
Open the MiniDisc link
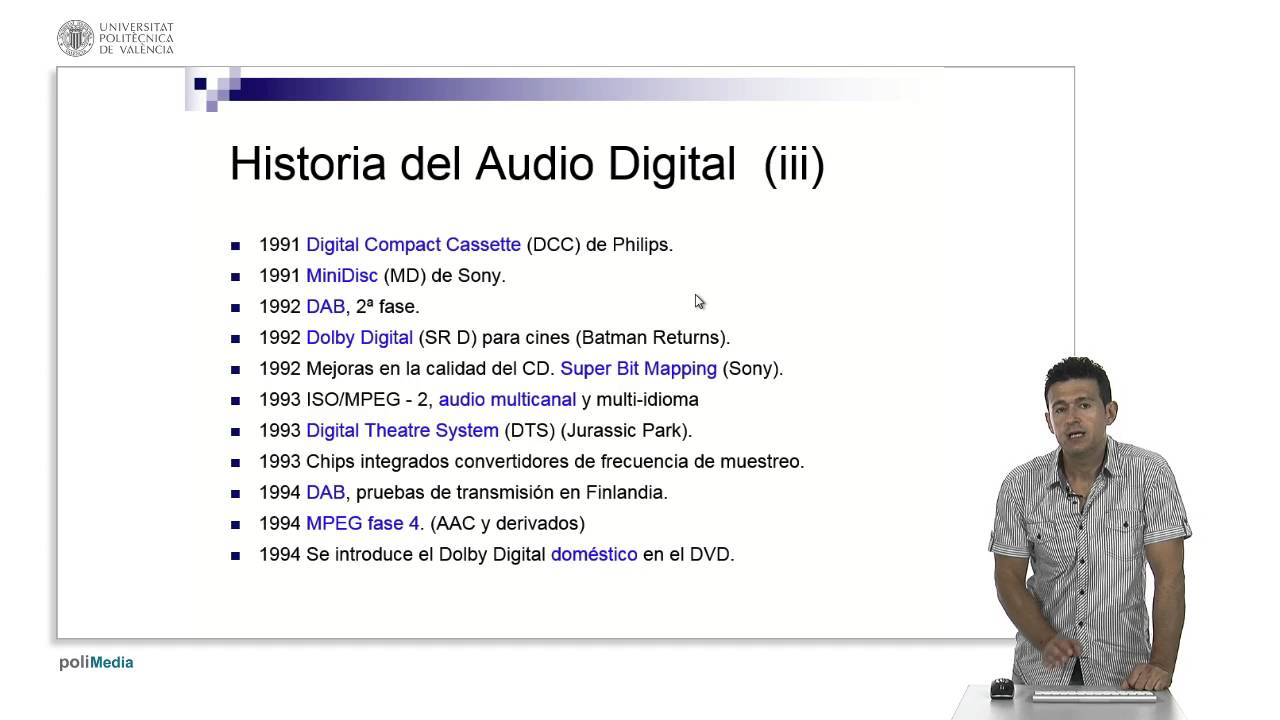pyautogui.click(x=342, y=276)
